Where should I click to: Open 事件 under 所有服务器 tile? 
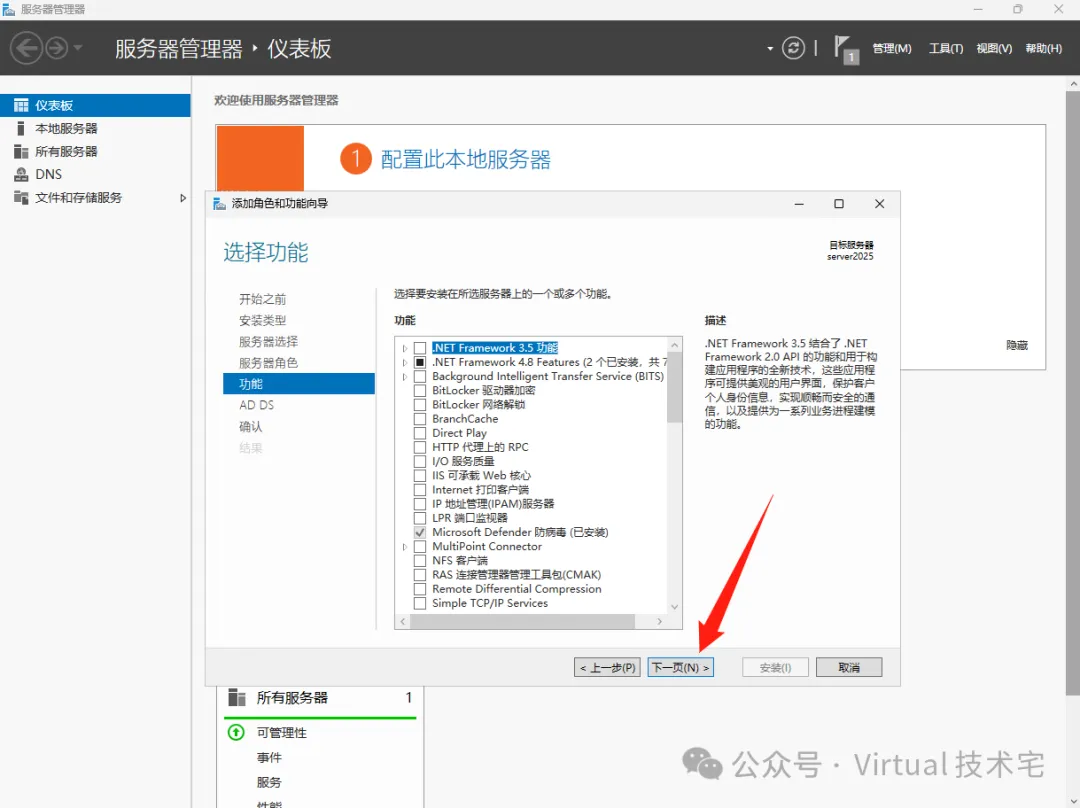269,758
